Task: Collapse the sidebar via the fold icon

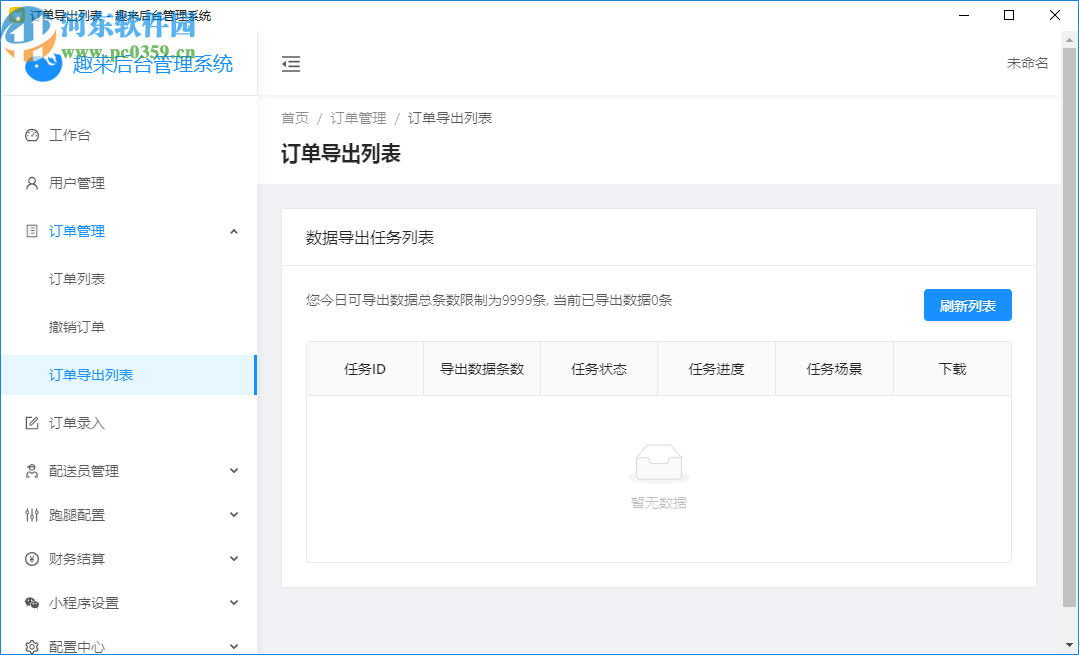Action: pyautogui.click(x=291, y=63)
